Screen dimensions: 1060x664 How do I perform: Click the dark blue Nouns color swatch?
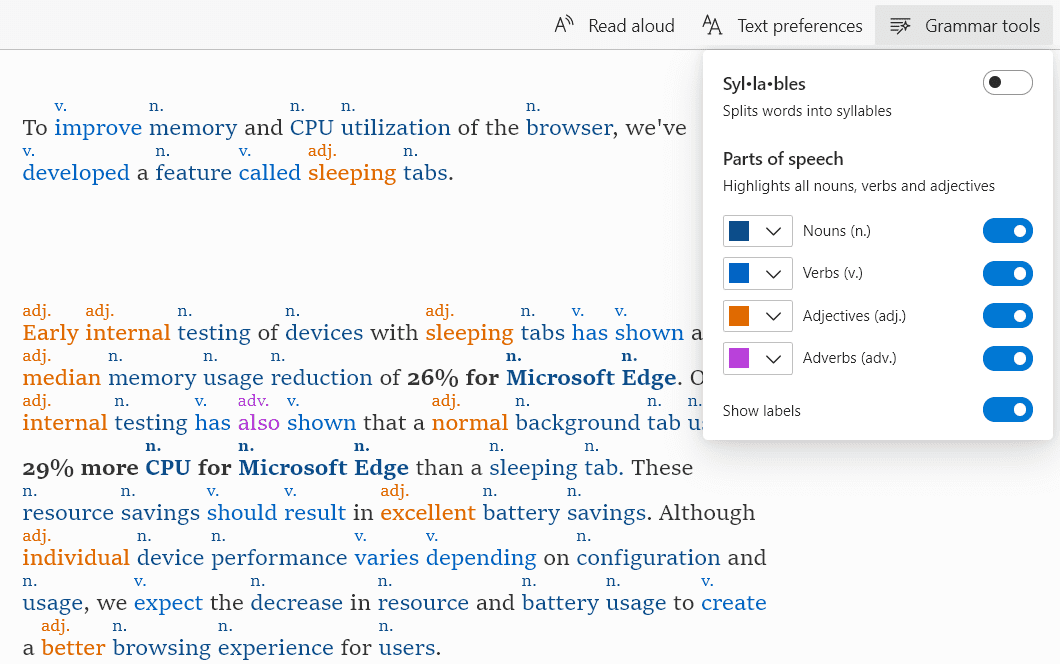tap(739, 232)
